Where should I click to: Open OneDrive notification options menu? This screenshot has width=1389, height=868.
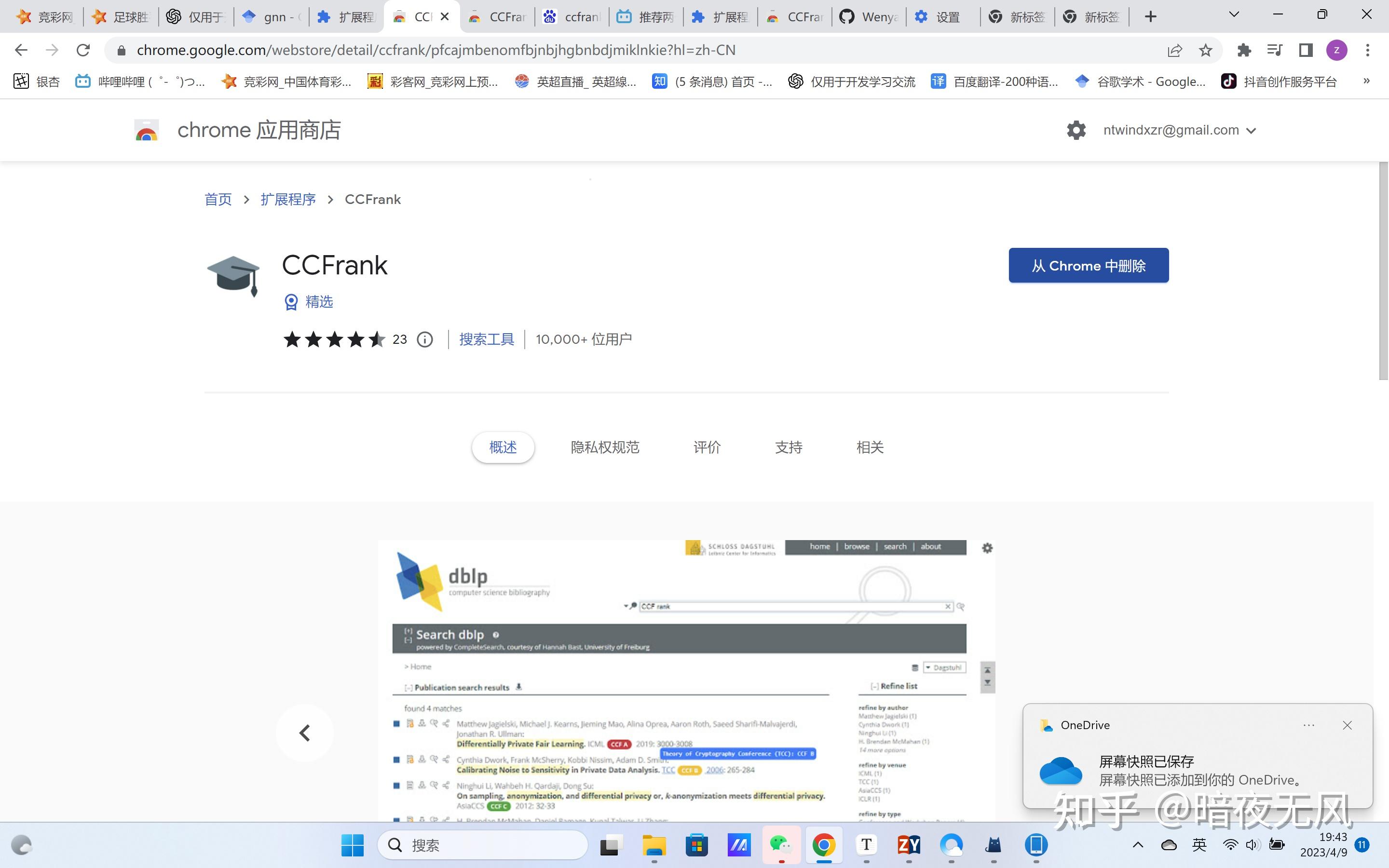[1308, 725]
